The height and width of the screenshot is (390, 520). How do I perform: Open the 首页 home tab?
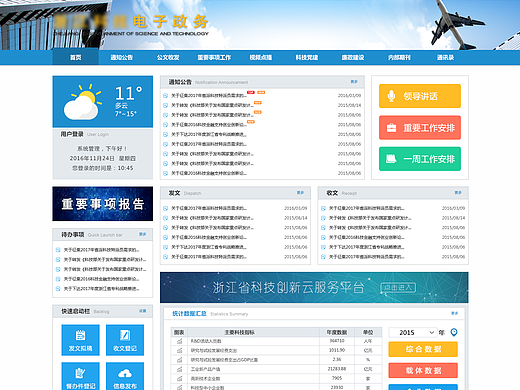[x=75, y=57]
